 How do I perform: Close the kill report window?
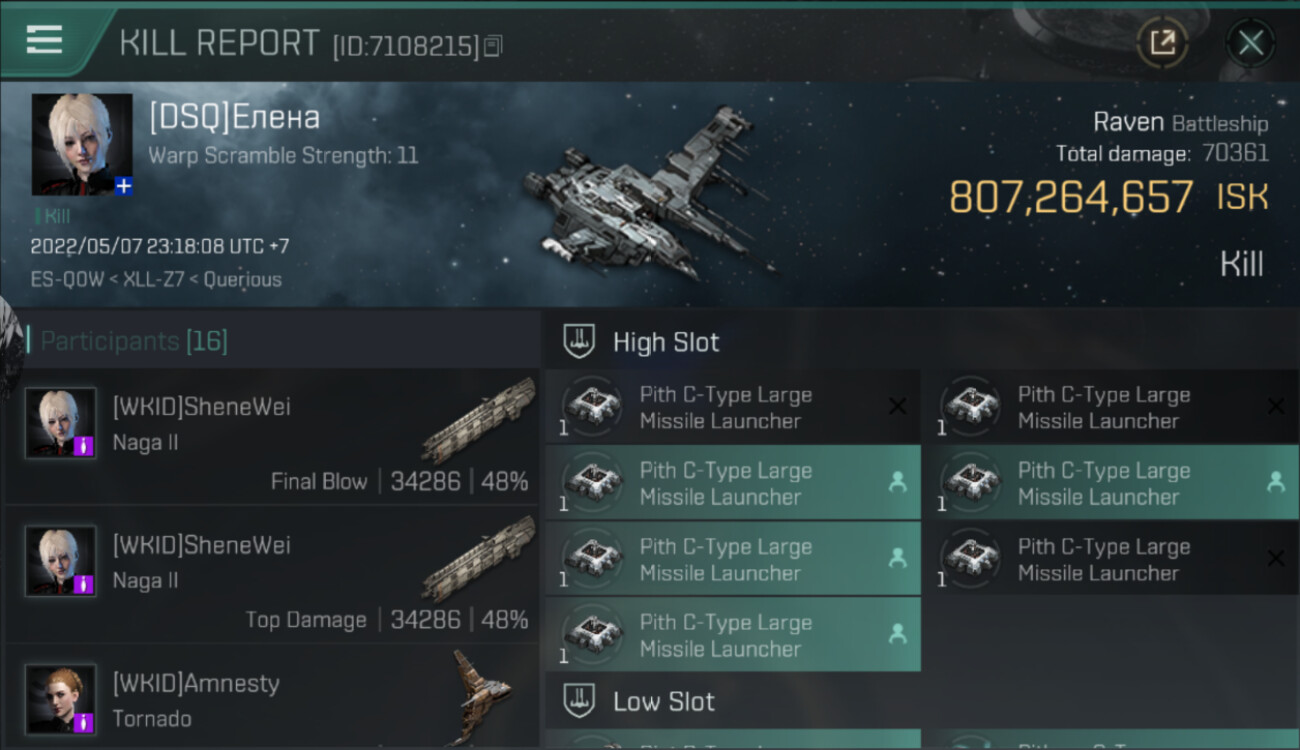[1250, 43]
